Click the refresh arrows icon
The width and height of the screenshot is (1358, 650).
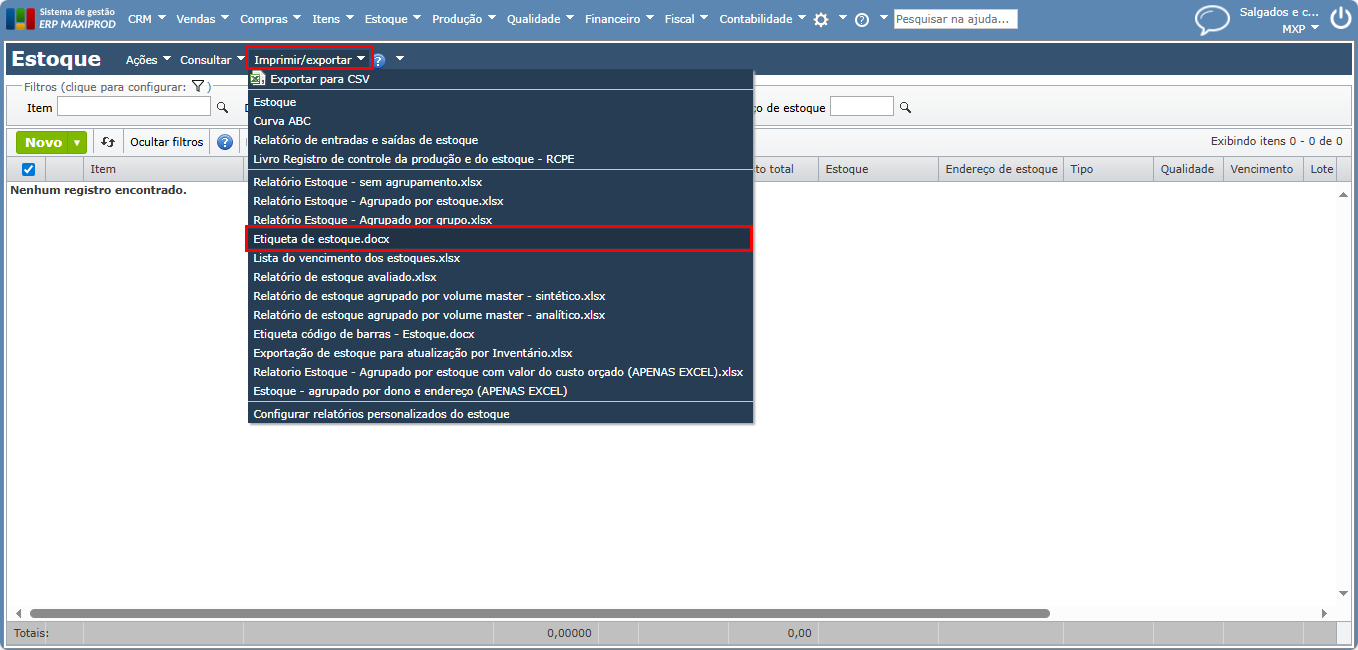(108, 142)
